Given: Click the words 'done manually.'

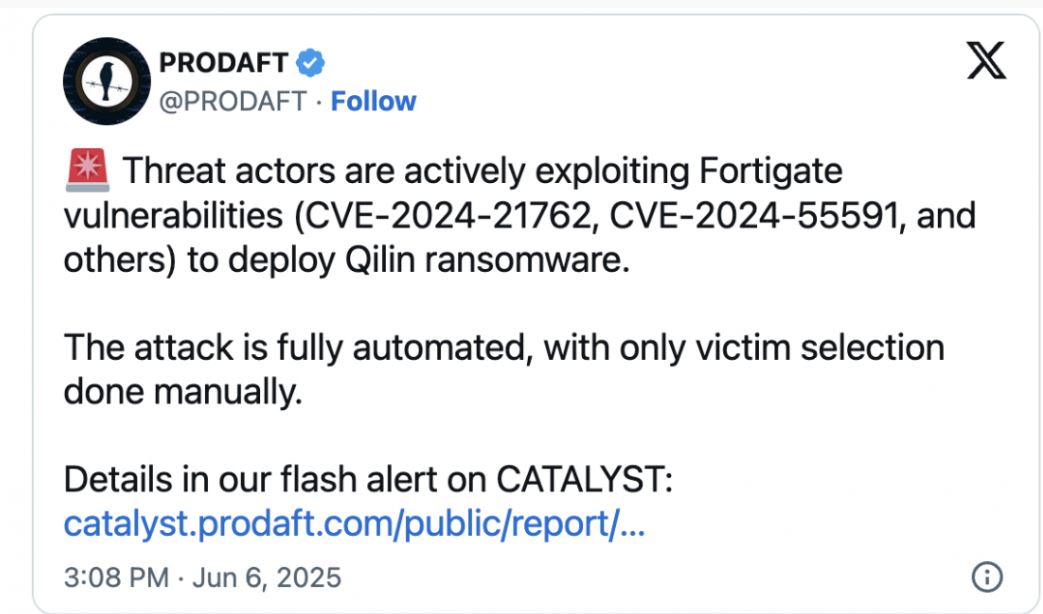Looking at the screenshot, I should pyautogui.click(x=183, y=392).
